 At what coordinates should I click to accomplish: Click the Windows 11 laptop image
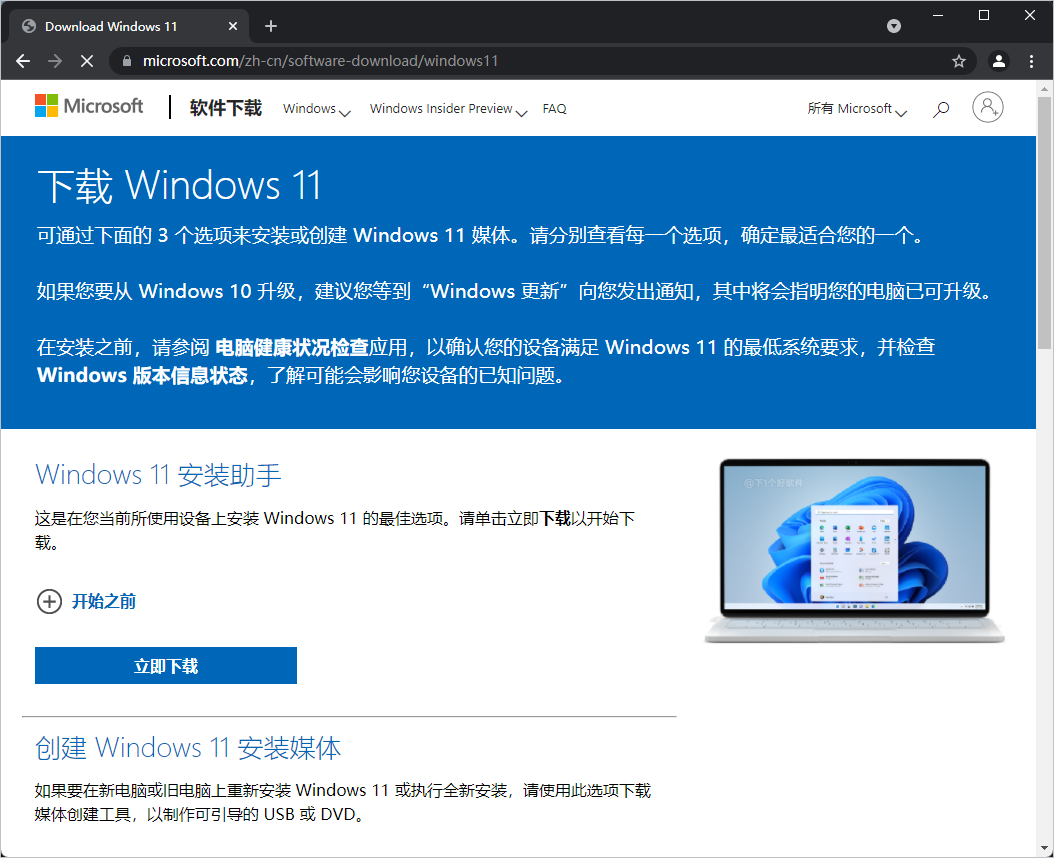click(854, 551)
